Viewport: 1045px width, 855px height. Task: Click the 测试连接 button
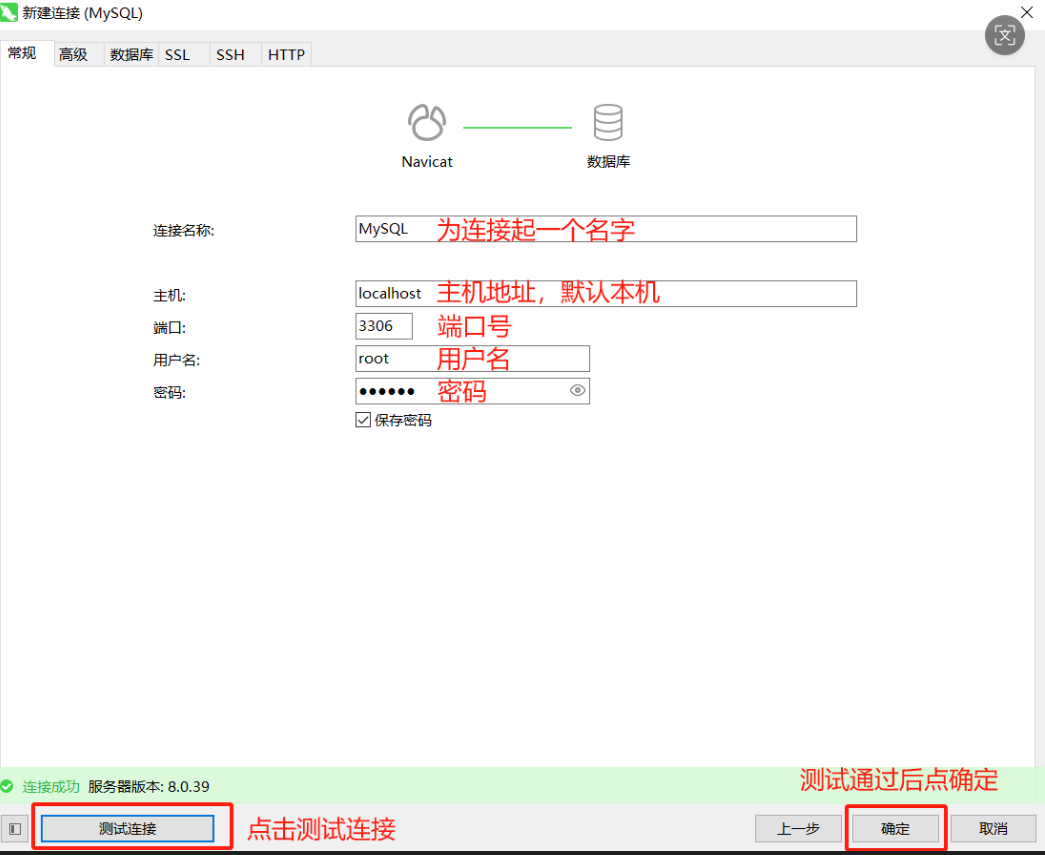127,828
